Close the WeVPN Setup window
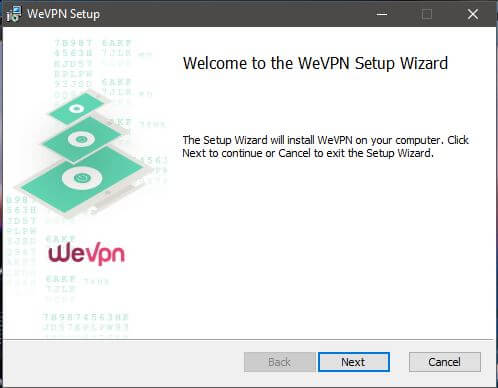This screenshot has height=388, width=498. click(473, 14)
